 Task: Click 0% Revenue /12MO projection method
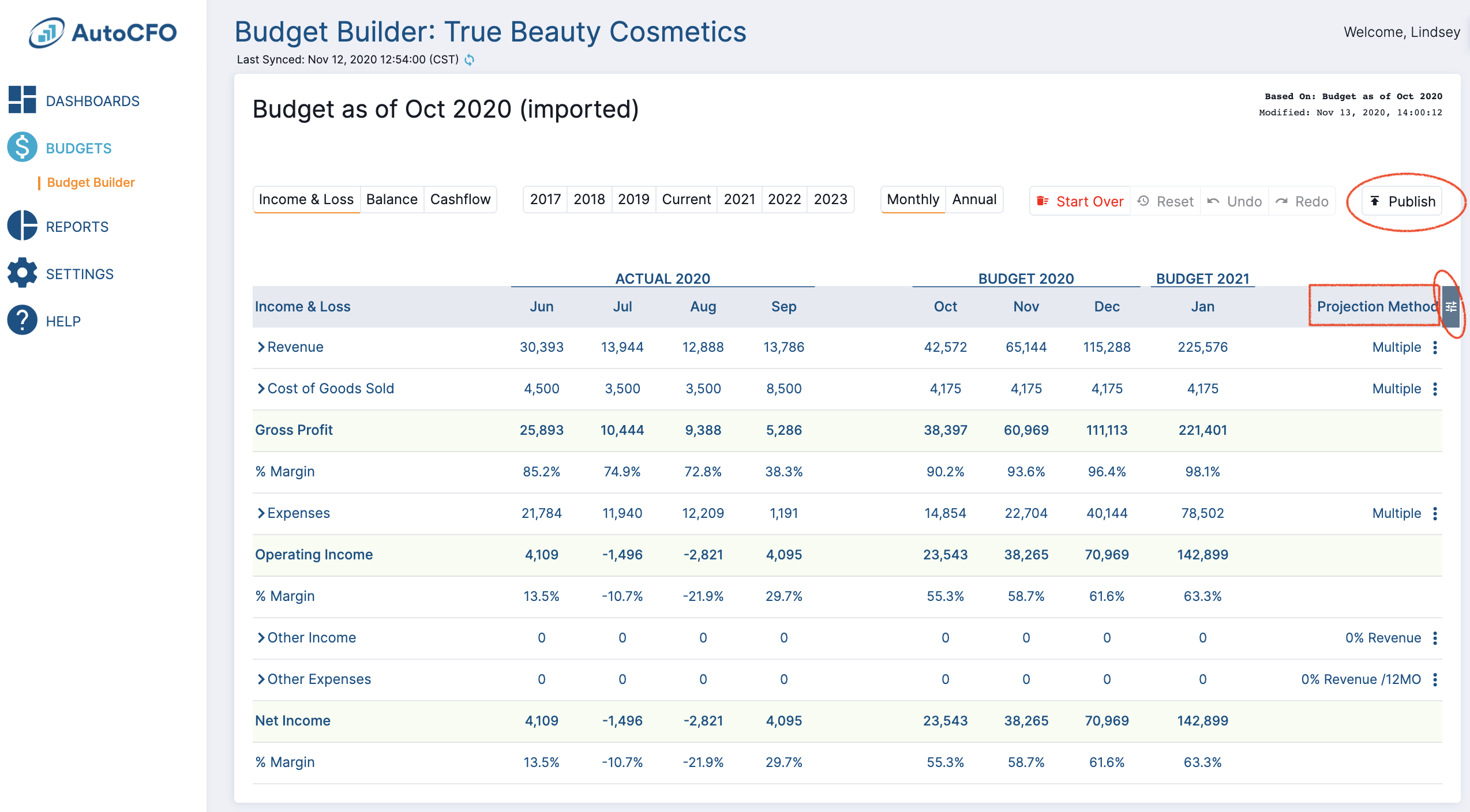1361,679
